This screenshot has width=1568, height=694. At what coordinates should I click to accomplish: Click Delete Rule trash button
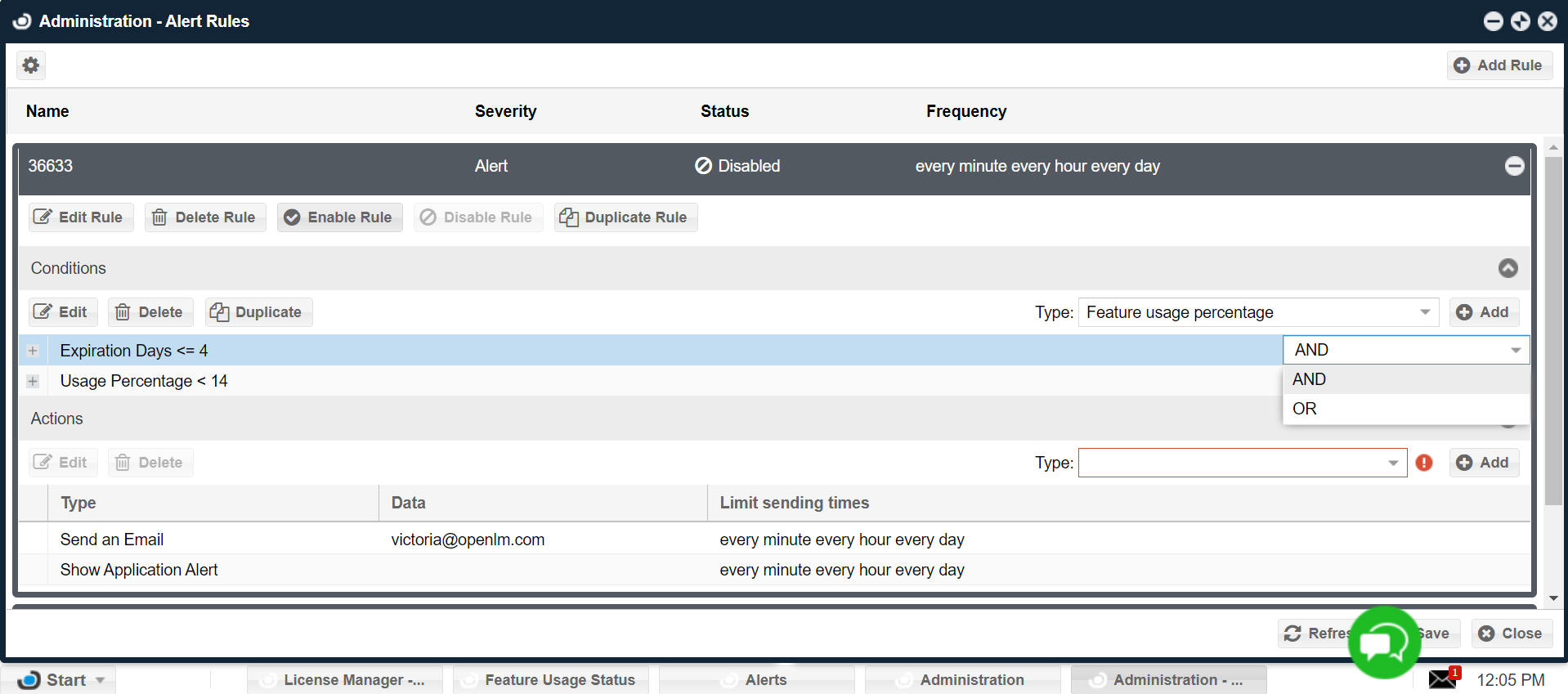click(x=205, y=217)
